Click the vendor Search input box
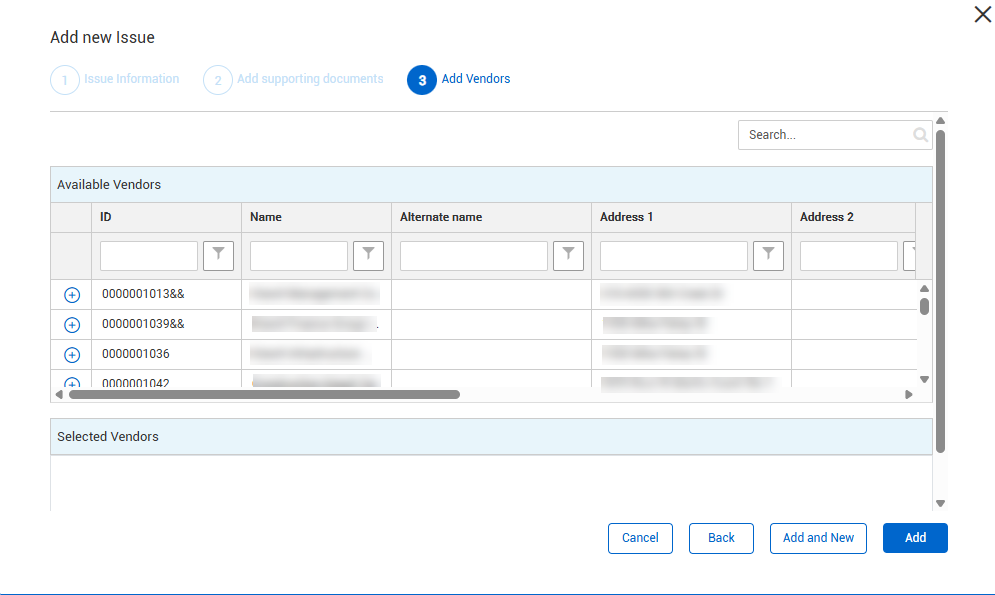Screen dimensions: 995x595 point(825,135)
